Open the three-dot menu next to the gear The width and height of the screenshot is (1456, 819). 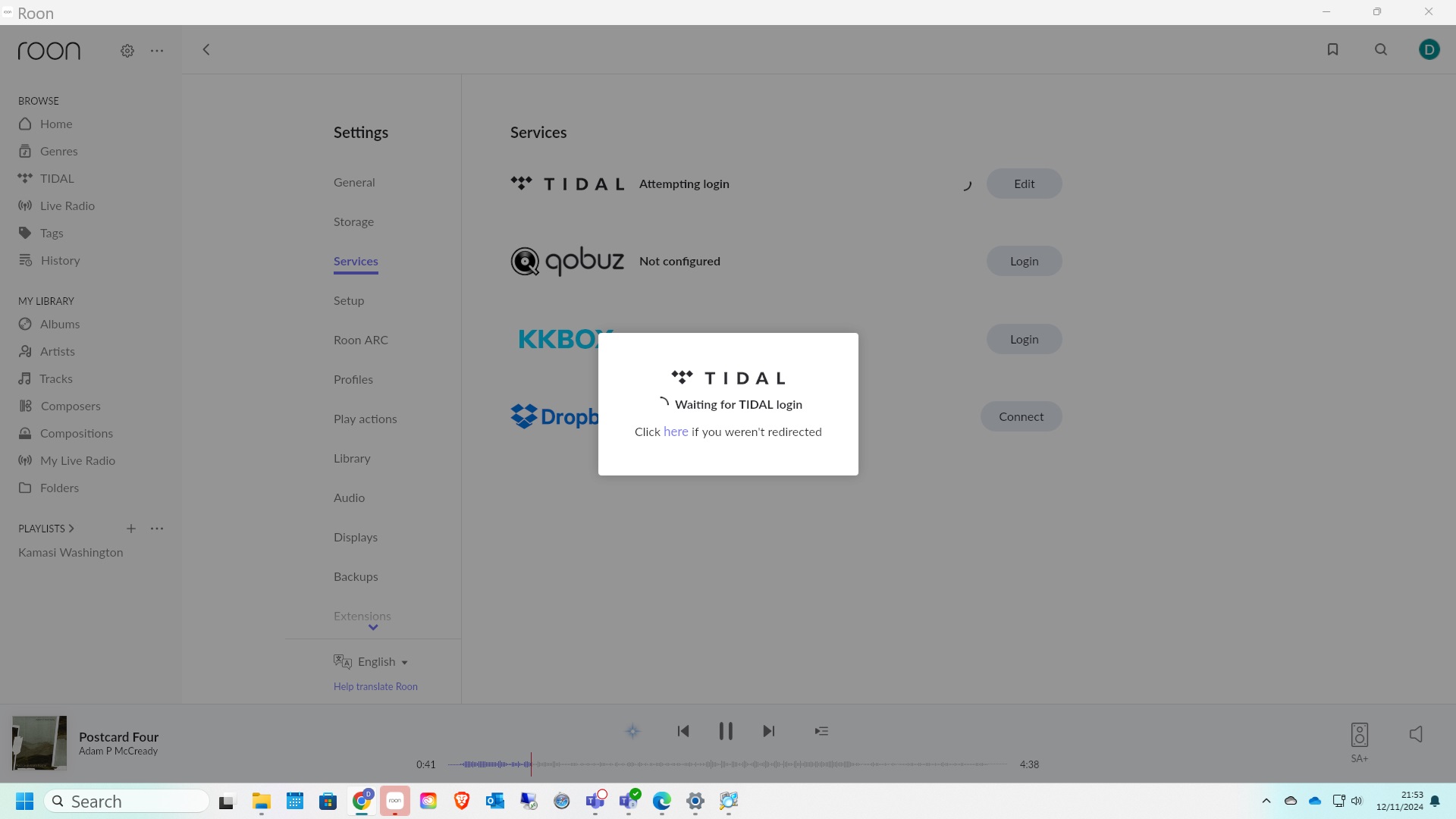click(157, 51)
